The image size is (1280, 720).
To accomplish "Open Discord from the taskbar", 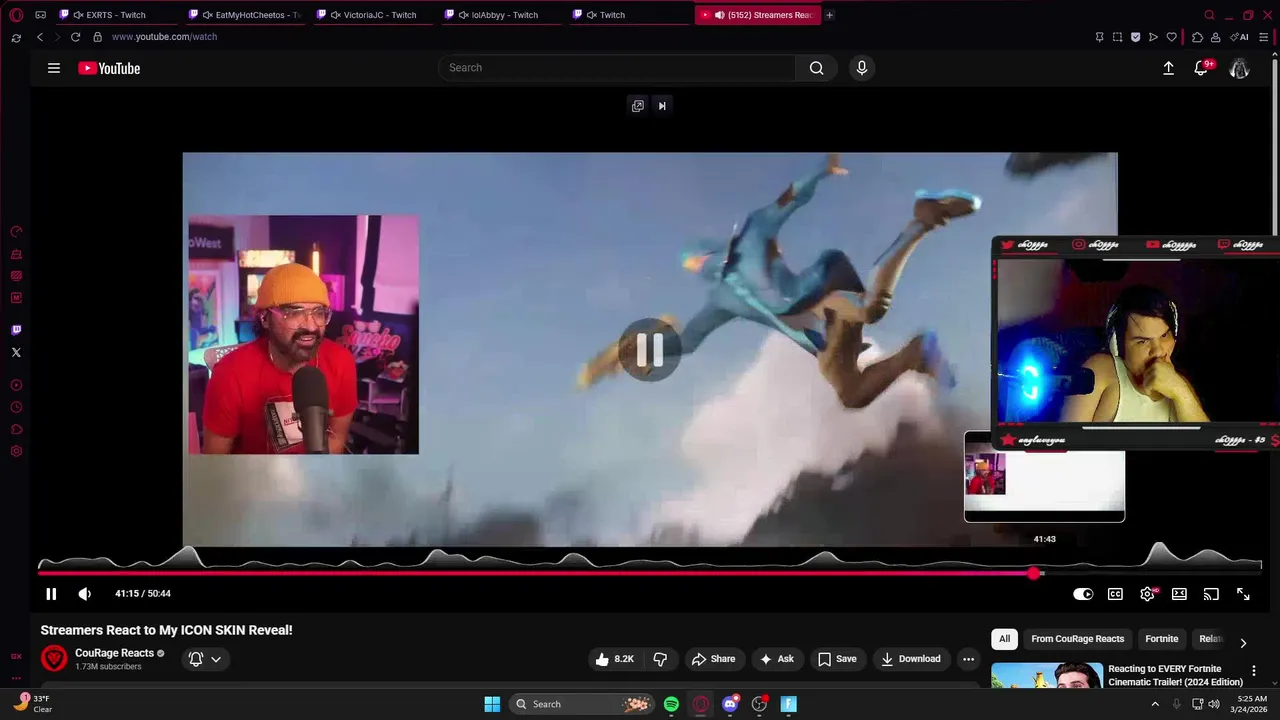I will [730, 704].
